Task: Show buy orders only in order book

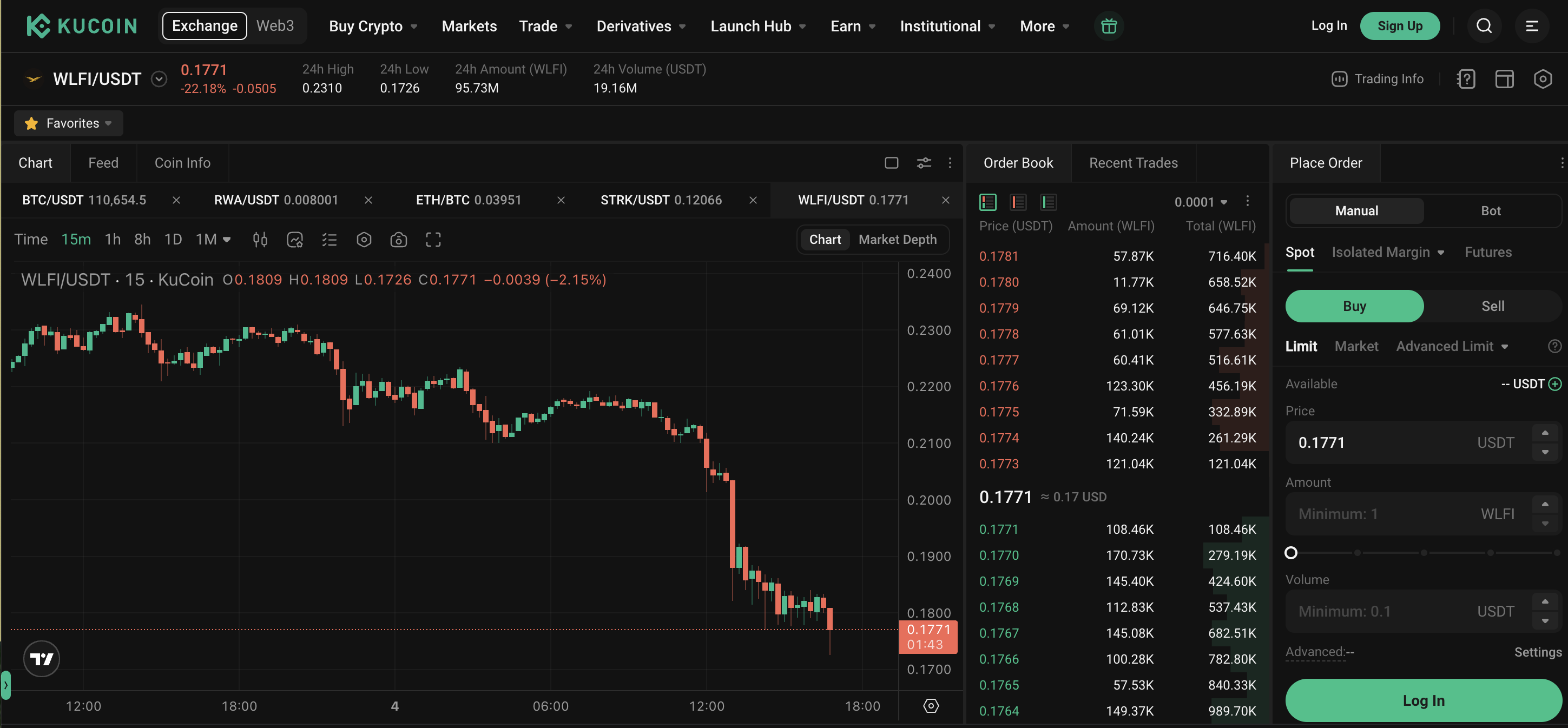Action: 1048,202
